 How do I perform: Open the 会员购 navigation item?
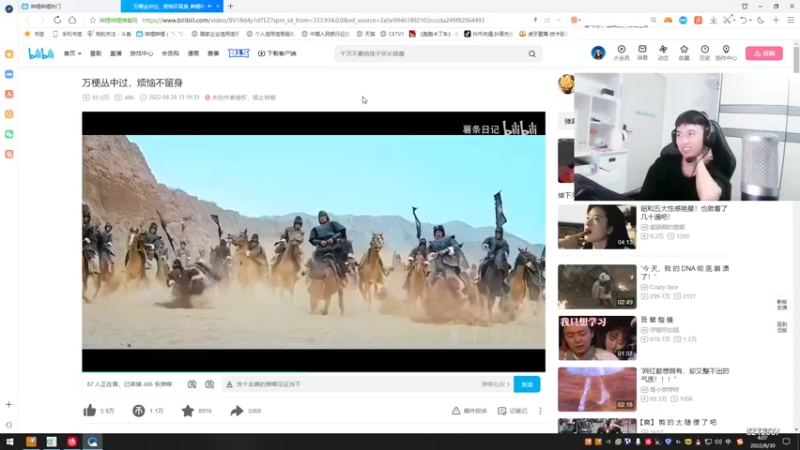170,53
